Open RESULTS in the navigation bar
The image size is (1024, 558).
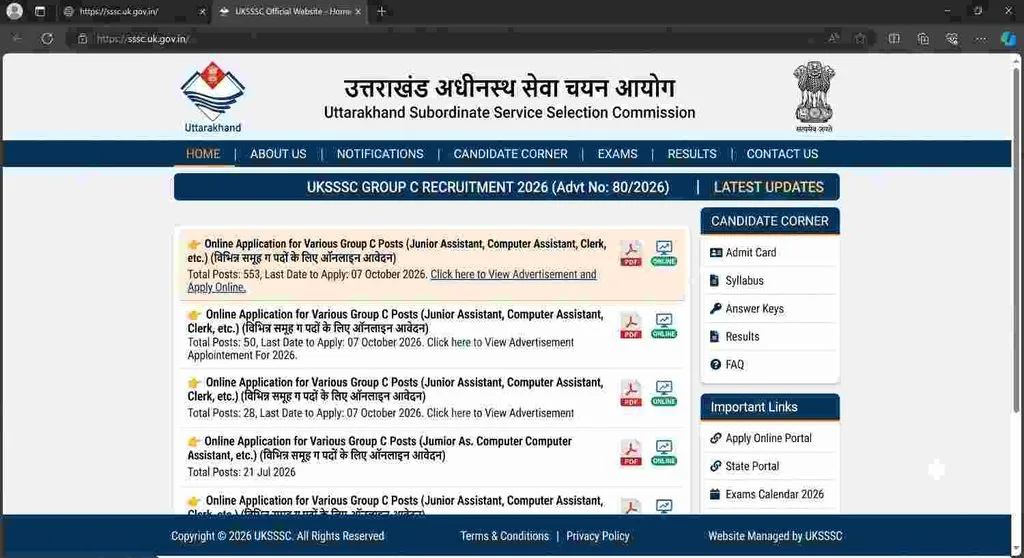click(692, 154)
